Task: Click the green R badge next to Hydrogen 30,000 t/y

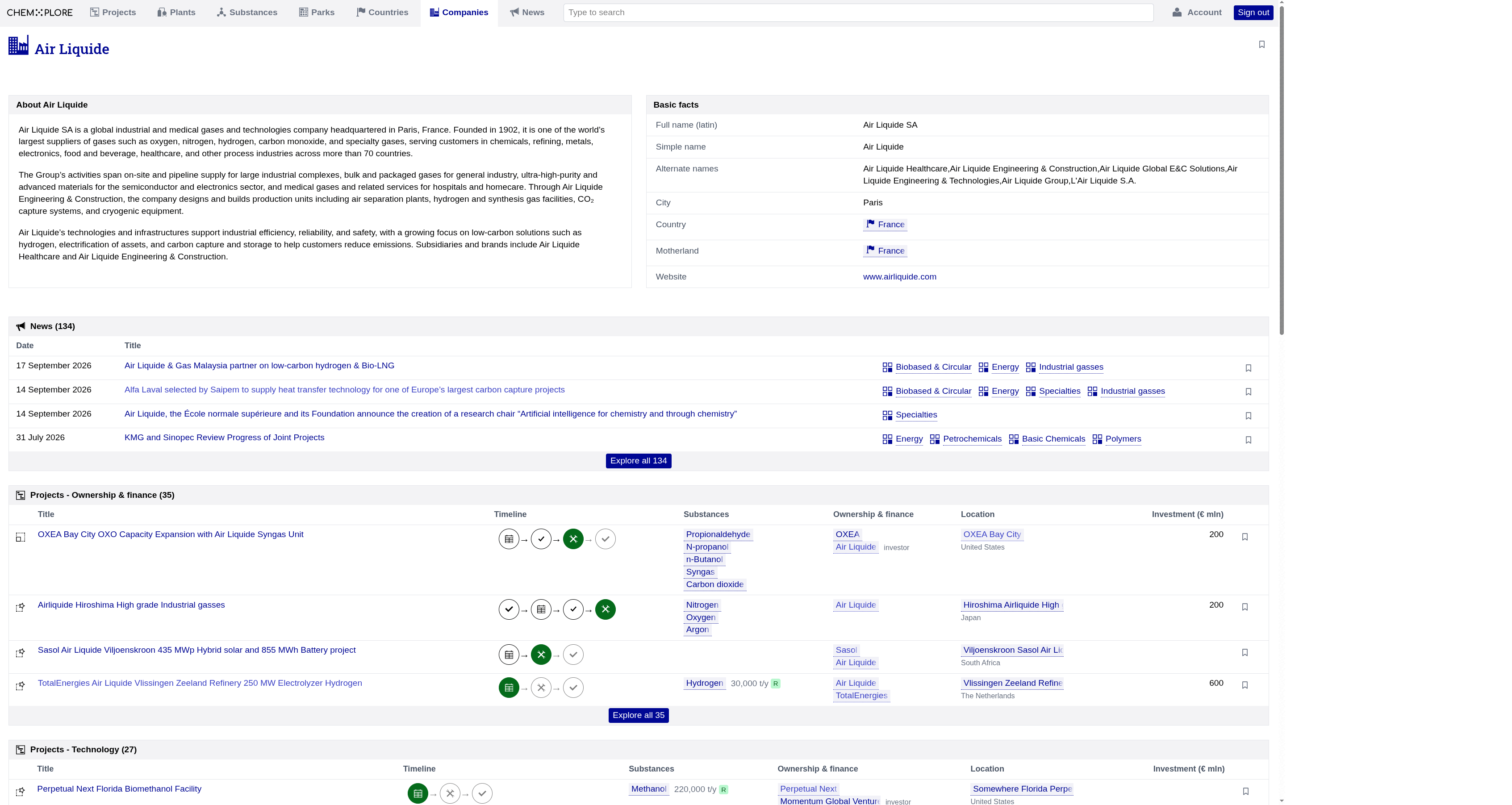Action: 775,684
